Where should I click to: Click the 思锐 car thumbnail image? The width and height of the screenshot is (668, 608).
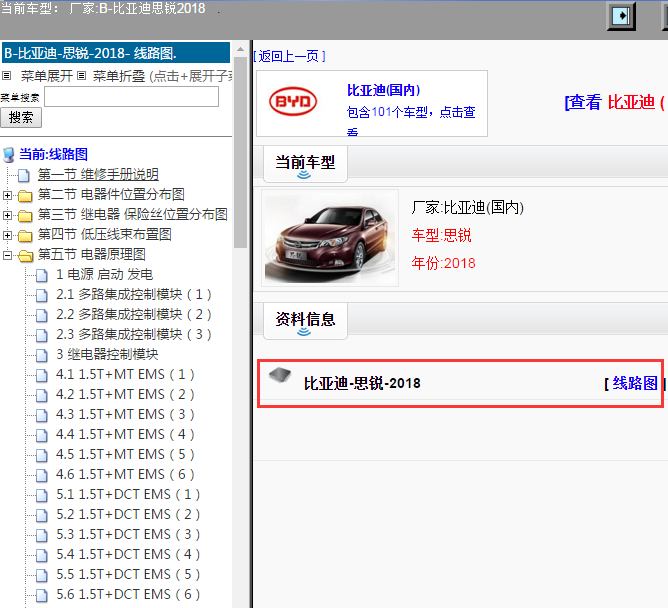click(330, 238)
